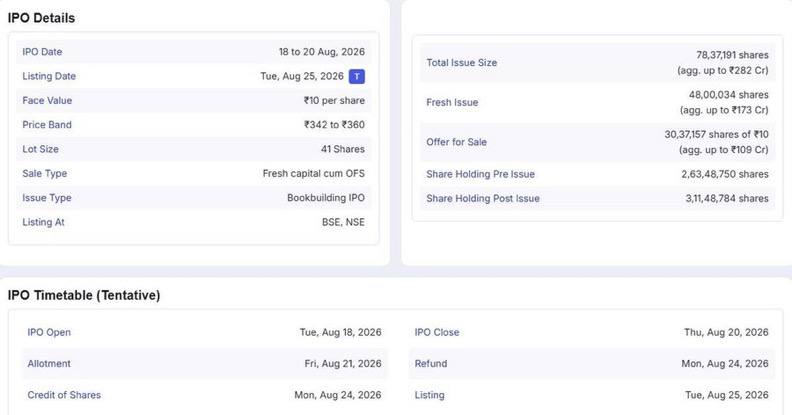Screen dimensions: 792x415
Task: Select the IPO Open timetable label
Action: click(x=49, y=332)
